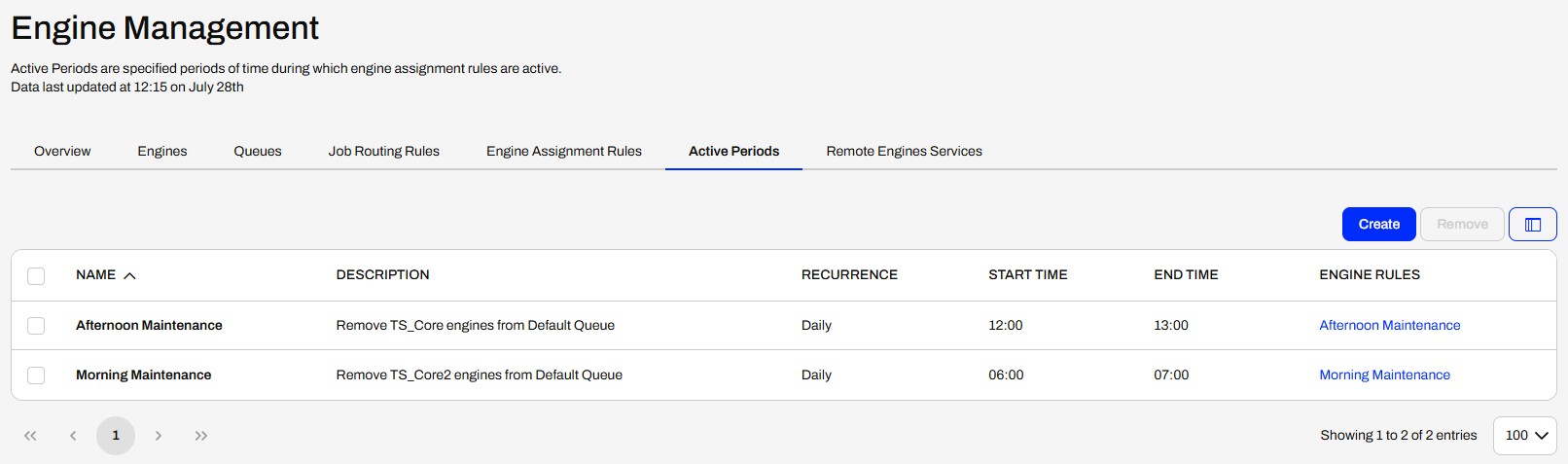
Task: Click 'Remove TS_Core2 engines from Default Queue' description
Action: point(480,375)
